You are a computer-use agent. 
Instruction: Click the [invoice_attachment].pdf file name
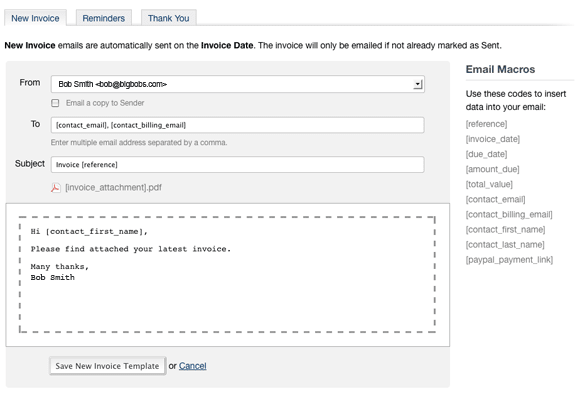point(114,187)
